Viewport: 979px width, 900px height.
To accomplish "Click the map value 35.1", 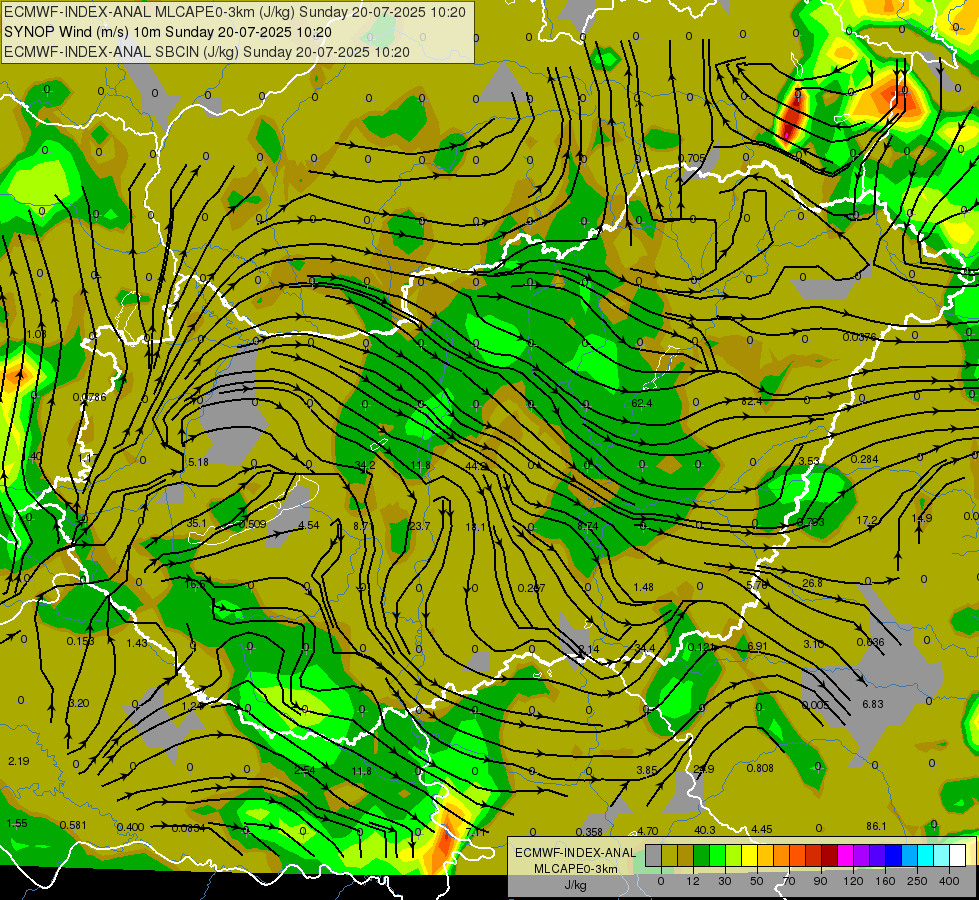I will point(197,523).
